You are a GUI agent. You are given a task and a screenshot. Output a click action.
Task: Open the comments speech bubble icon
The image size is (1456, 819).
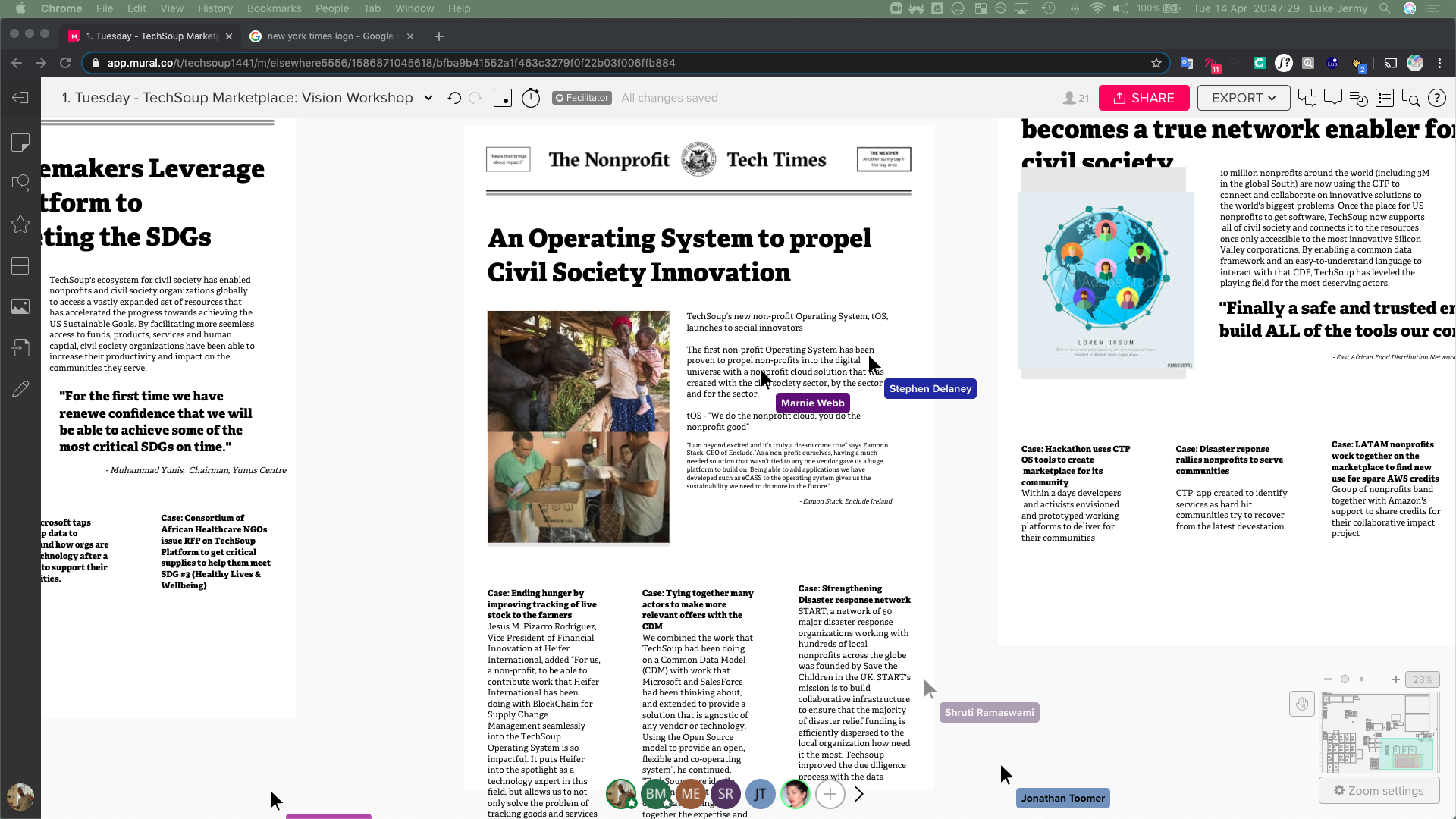tap(1332, 97)
